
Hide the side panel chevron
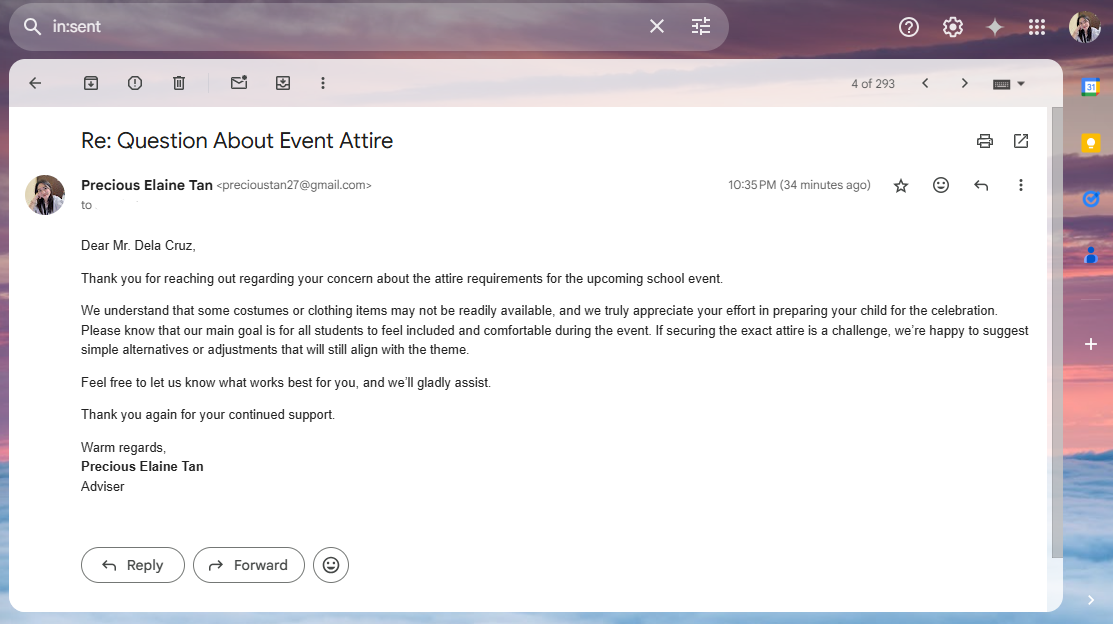tap(1091, 600)
